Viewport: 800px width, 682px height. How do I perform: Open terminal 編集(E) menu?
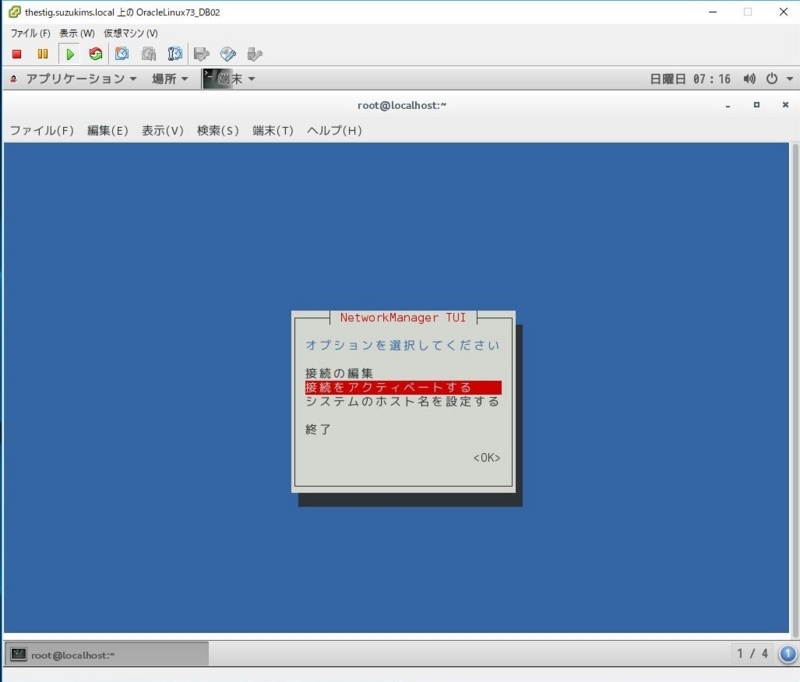pos(108,131)
